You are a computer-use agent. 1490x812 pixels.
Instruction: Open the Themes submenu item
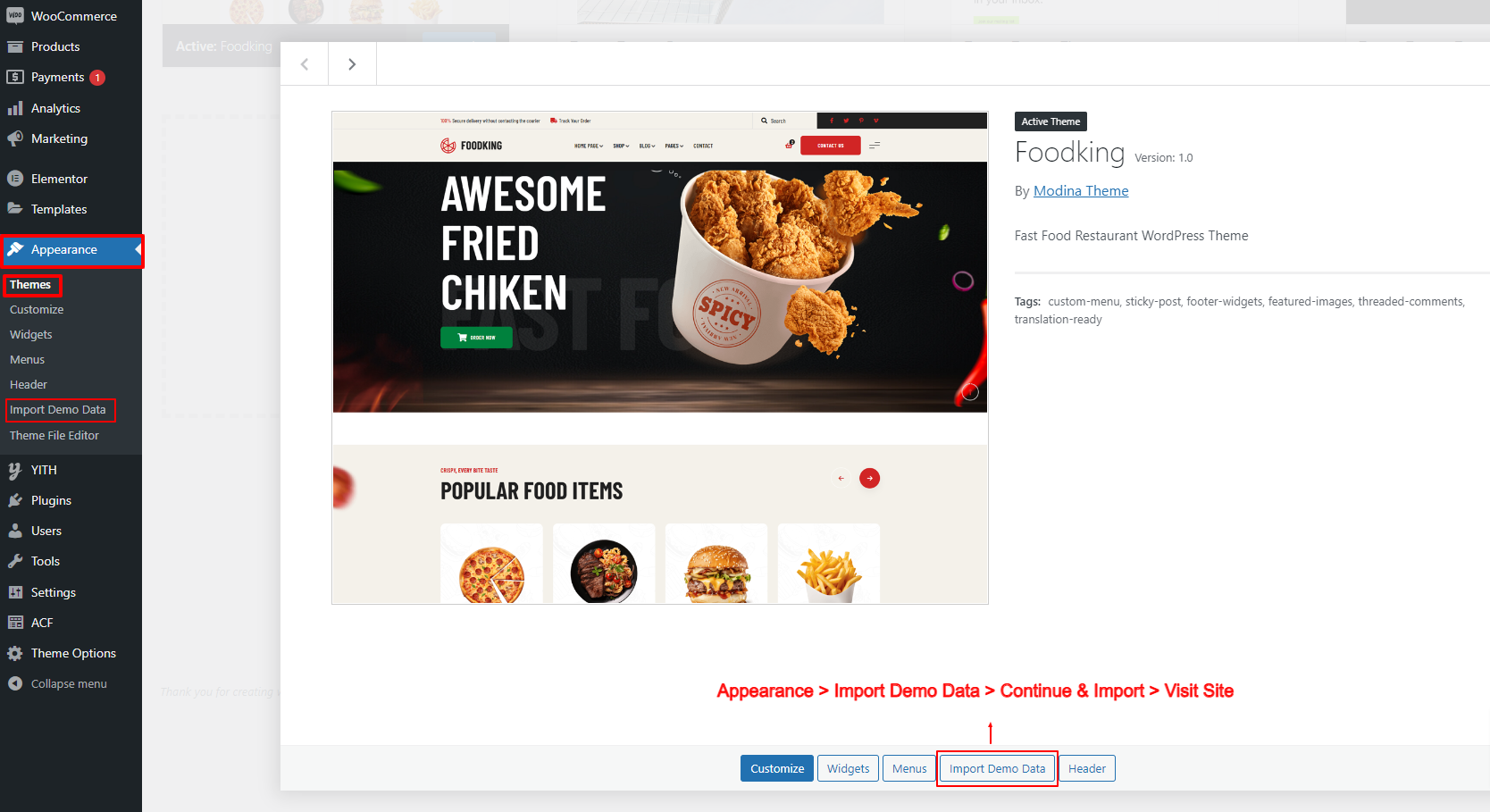(30, 285)
